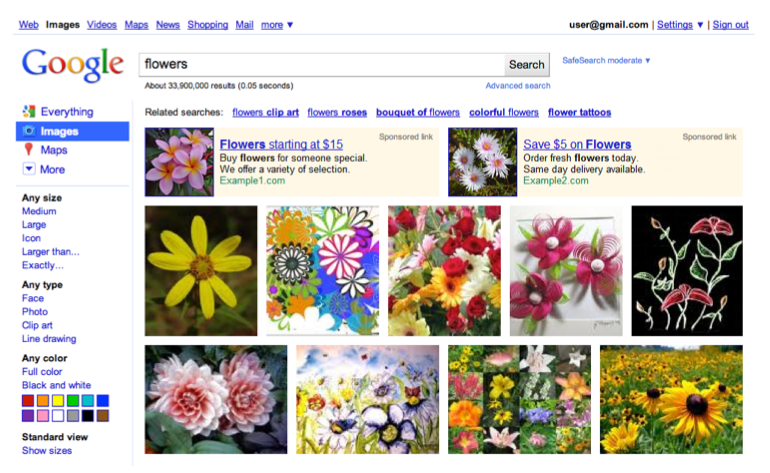
Task: Pick the gray color swatch
Action: (73, 416)
